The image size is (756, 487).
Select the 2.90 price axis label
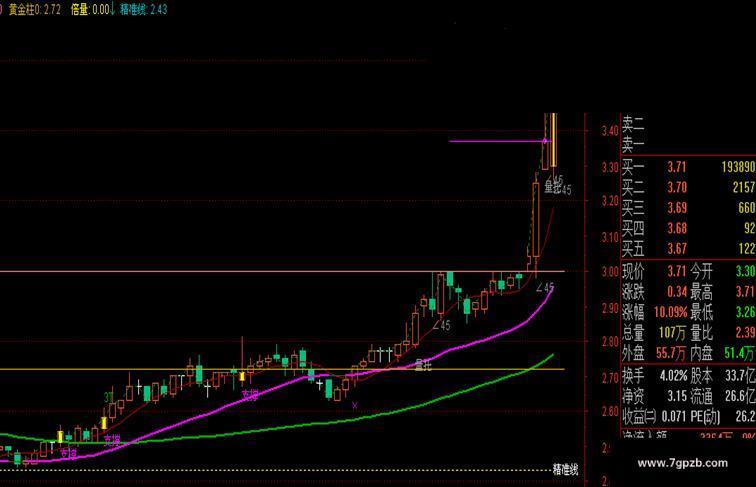[x=609, y=308]
